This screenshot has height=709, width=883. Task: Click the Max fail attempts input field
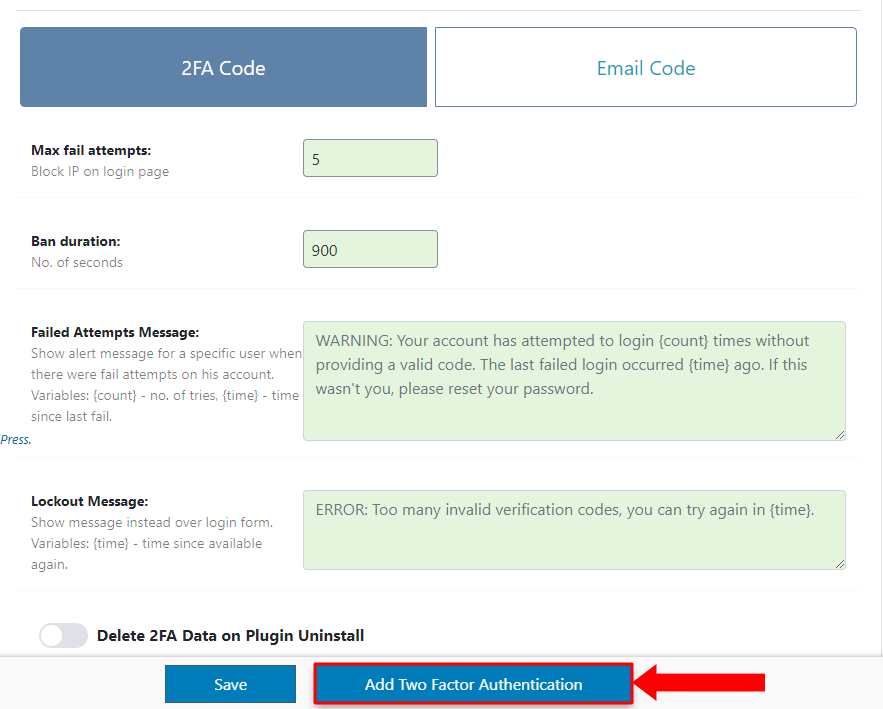pyautogui.click(x=370, y=159)
